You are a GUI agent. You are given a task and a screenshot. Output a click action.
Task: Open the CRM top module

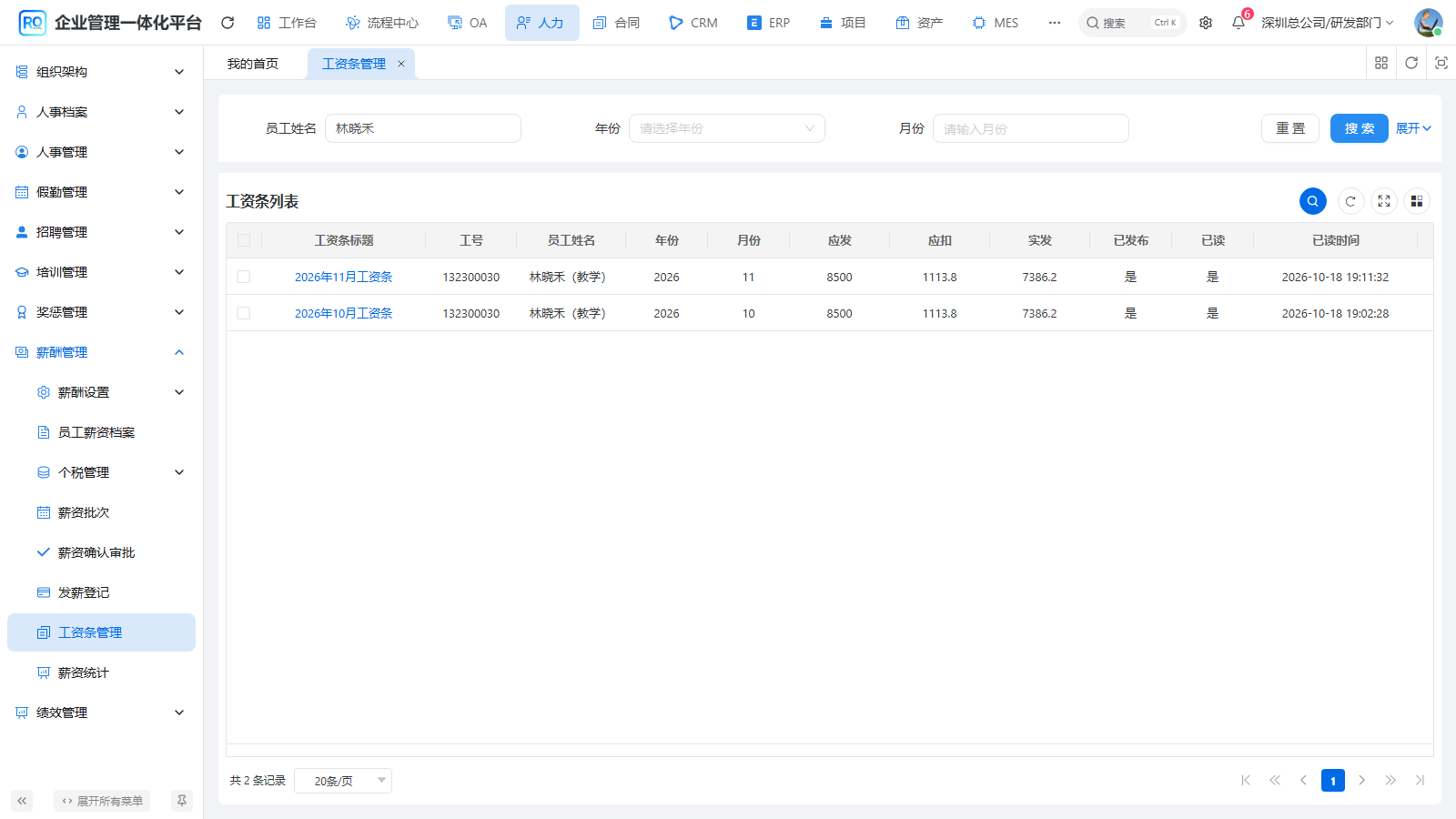pos(693,23)
